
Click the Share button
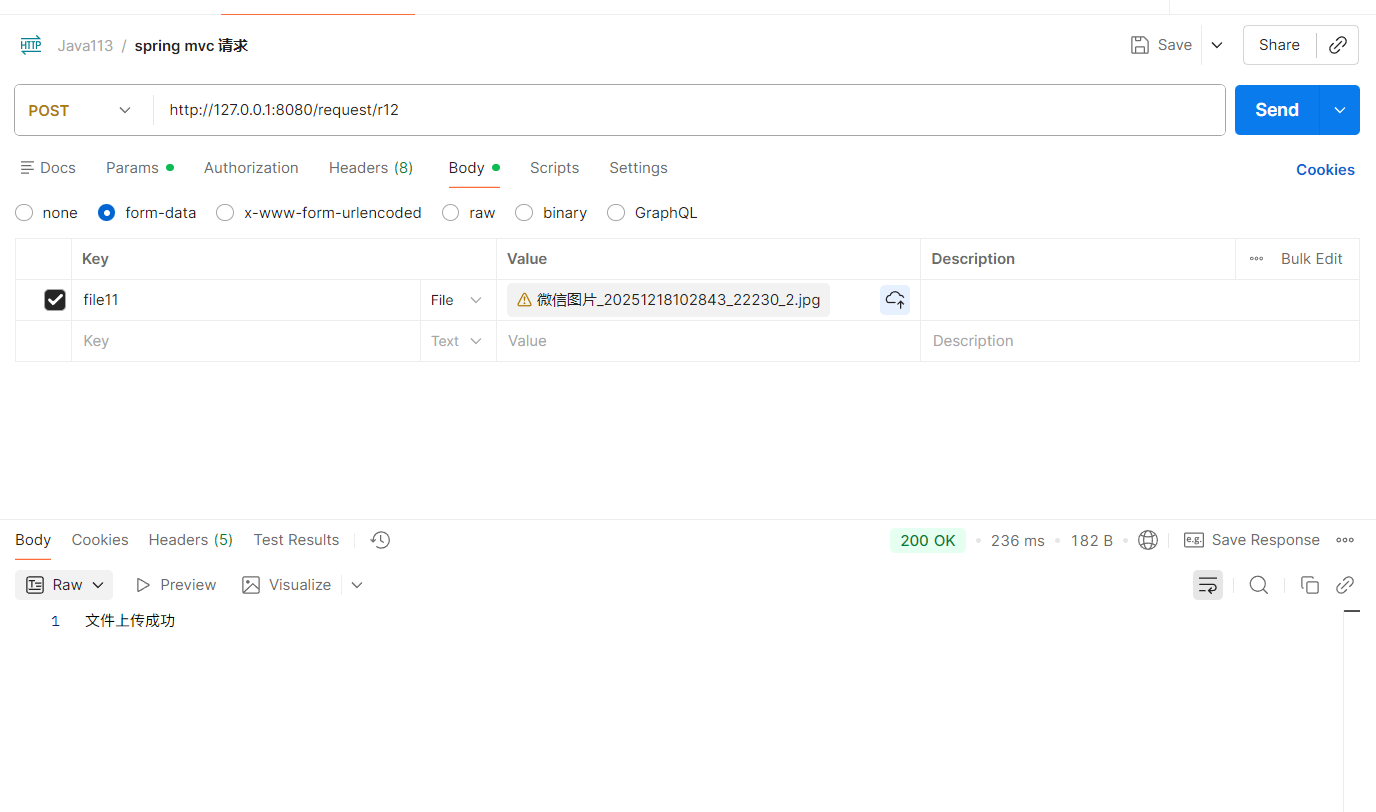pos(1279,45)
